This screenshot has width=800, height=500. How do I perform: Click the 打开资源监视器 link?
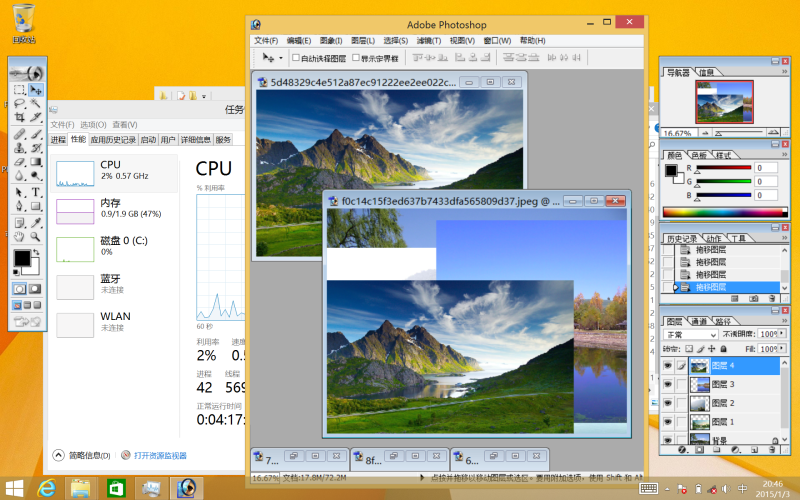[x=160, y=455]
